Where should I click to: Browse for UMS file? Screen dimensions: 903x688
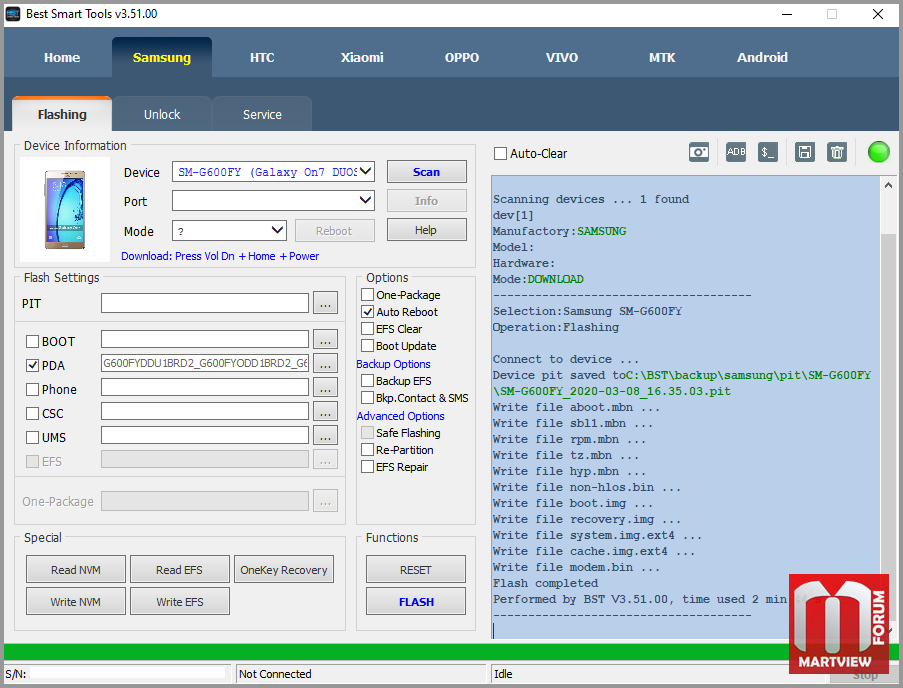(x=325, y=436)
